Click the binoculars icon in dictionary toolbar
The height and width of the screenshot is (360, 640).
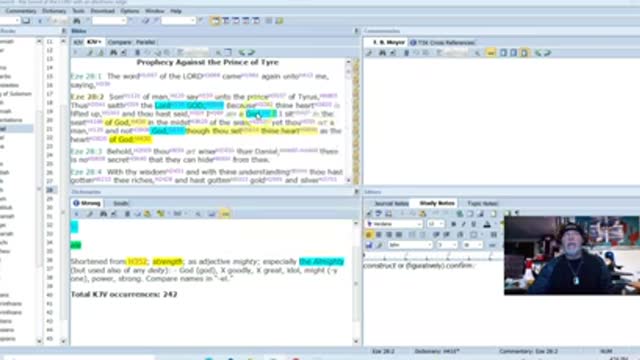point(103,213)
